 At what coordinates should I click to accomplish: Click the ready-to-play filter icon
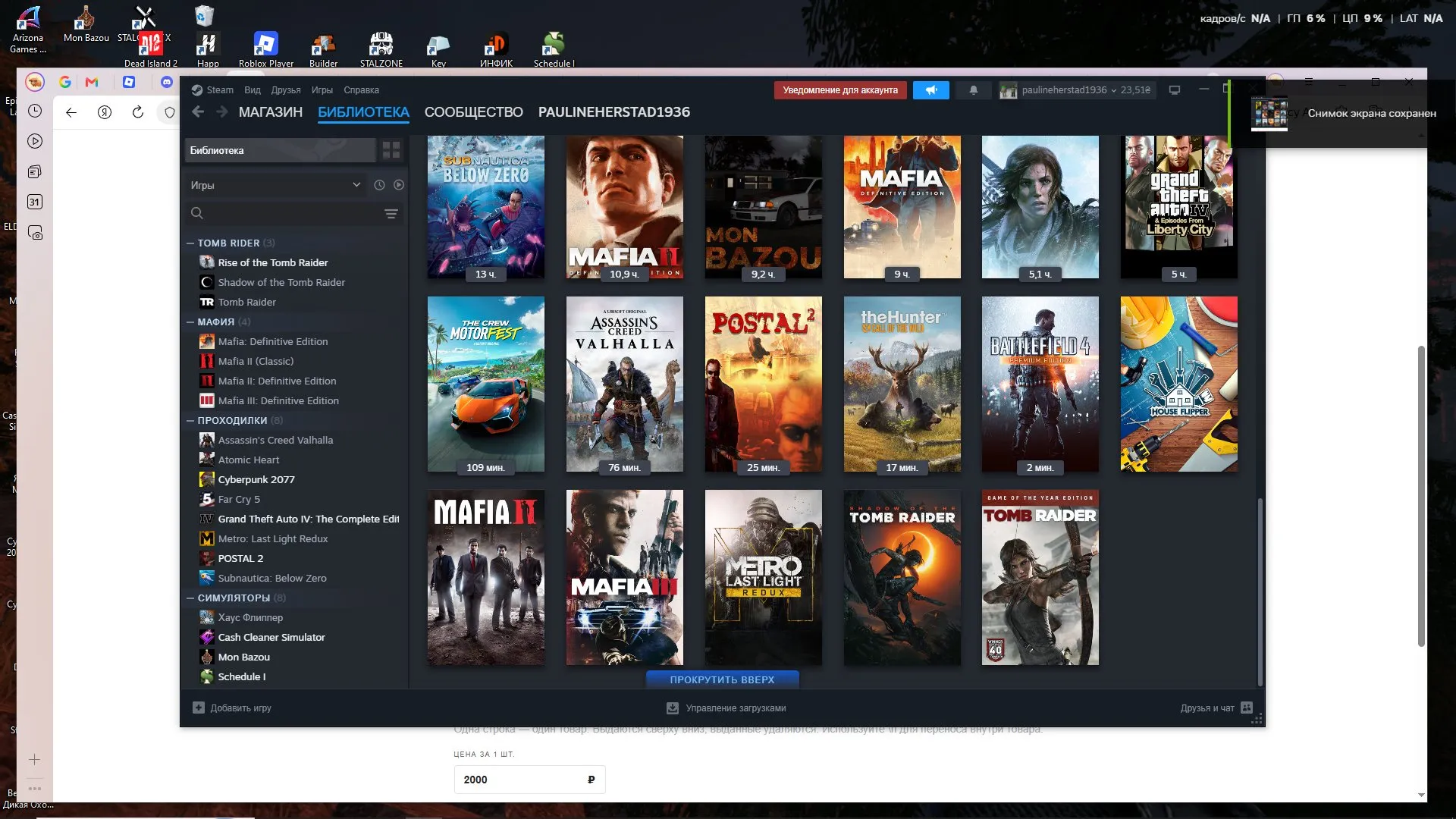[399, 185]
